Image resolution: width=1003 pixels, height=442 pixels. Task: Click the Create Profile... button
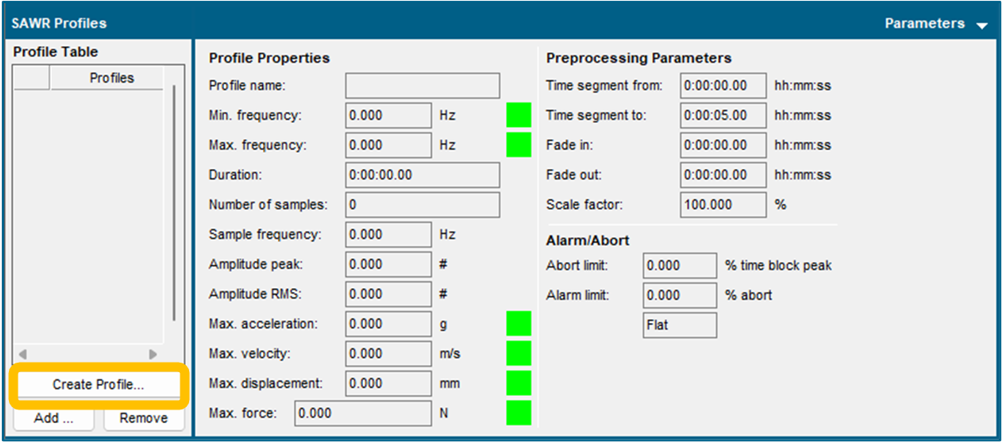point(98,384)
